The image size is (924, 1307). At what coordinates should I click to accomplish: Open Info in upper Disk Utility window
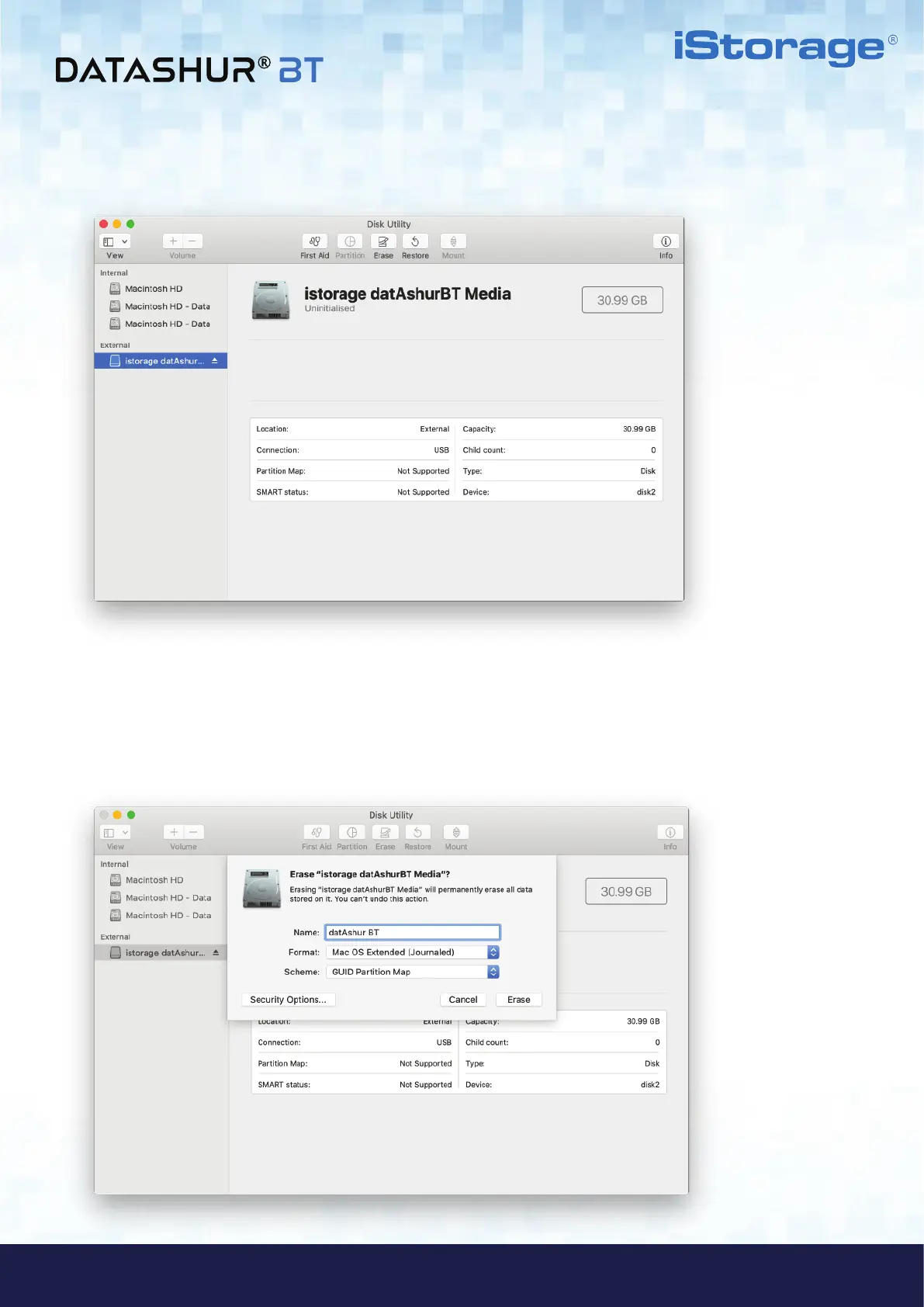666,241
